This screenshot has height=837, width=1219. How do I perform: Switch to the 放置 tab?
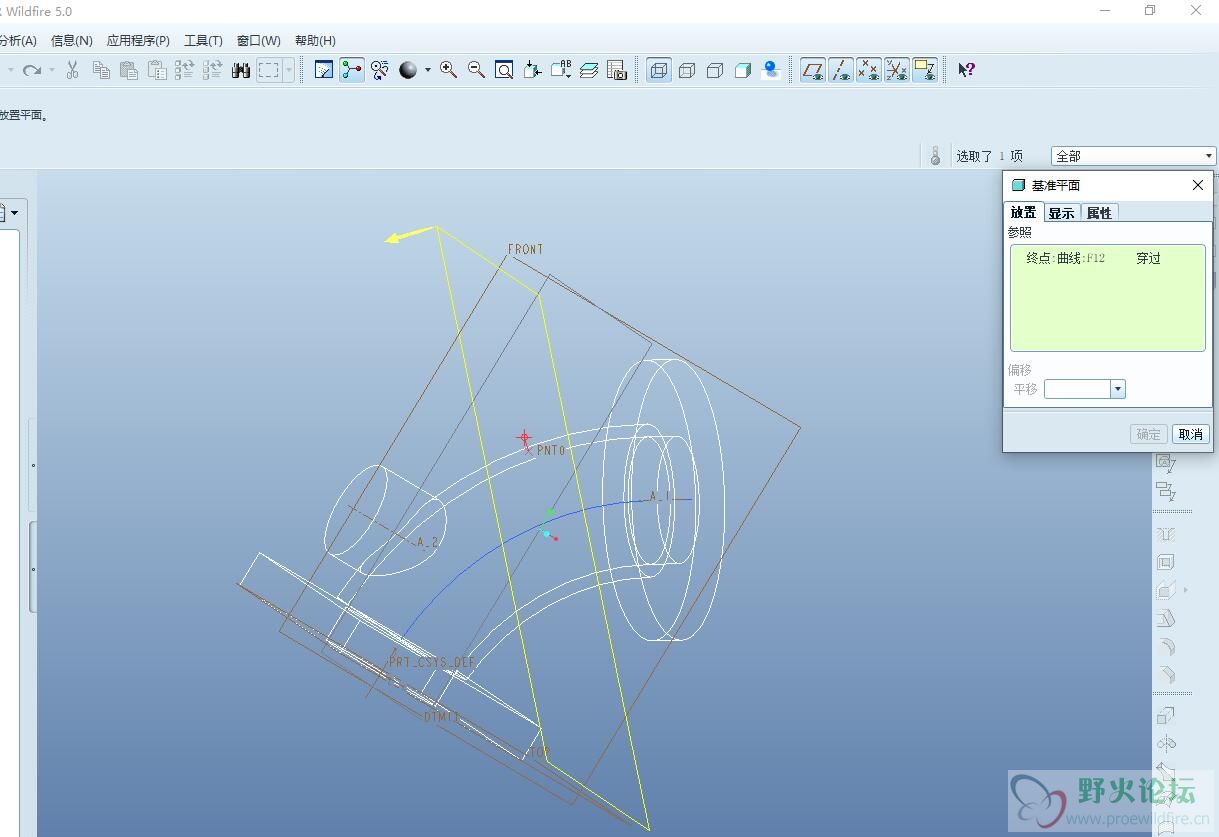(1023, 212)
